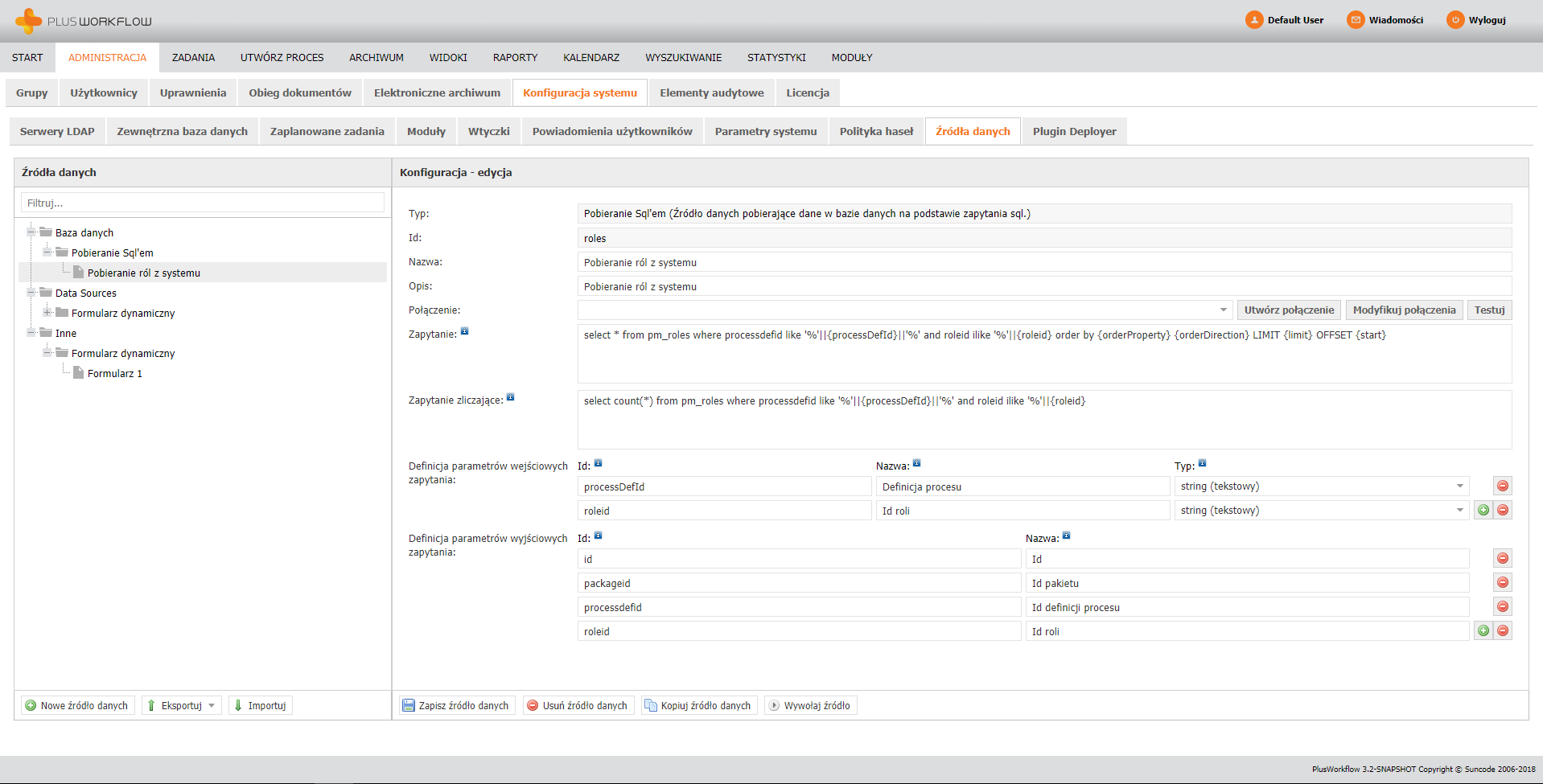The width and height of the screenshot is (1543, 784).
Task: Click info icon beside output parameters Nazwa
Action: click(1066, 536)
